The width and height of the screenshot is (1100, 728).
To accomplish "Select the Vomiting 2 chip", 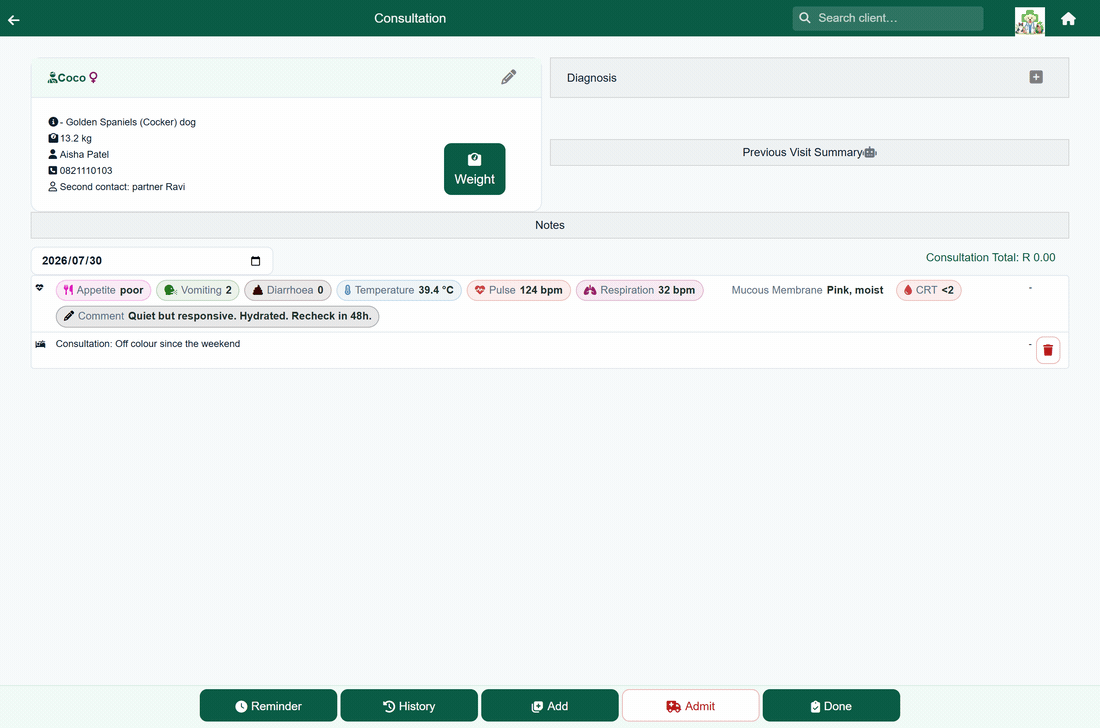I will tap(198, 290).
